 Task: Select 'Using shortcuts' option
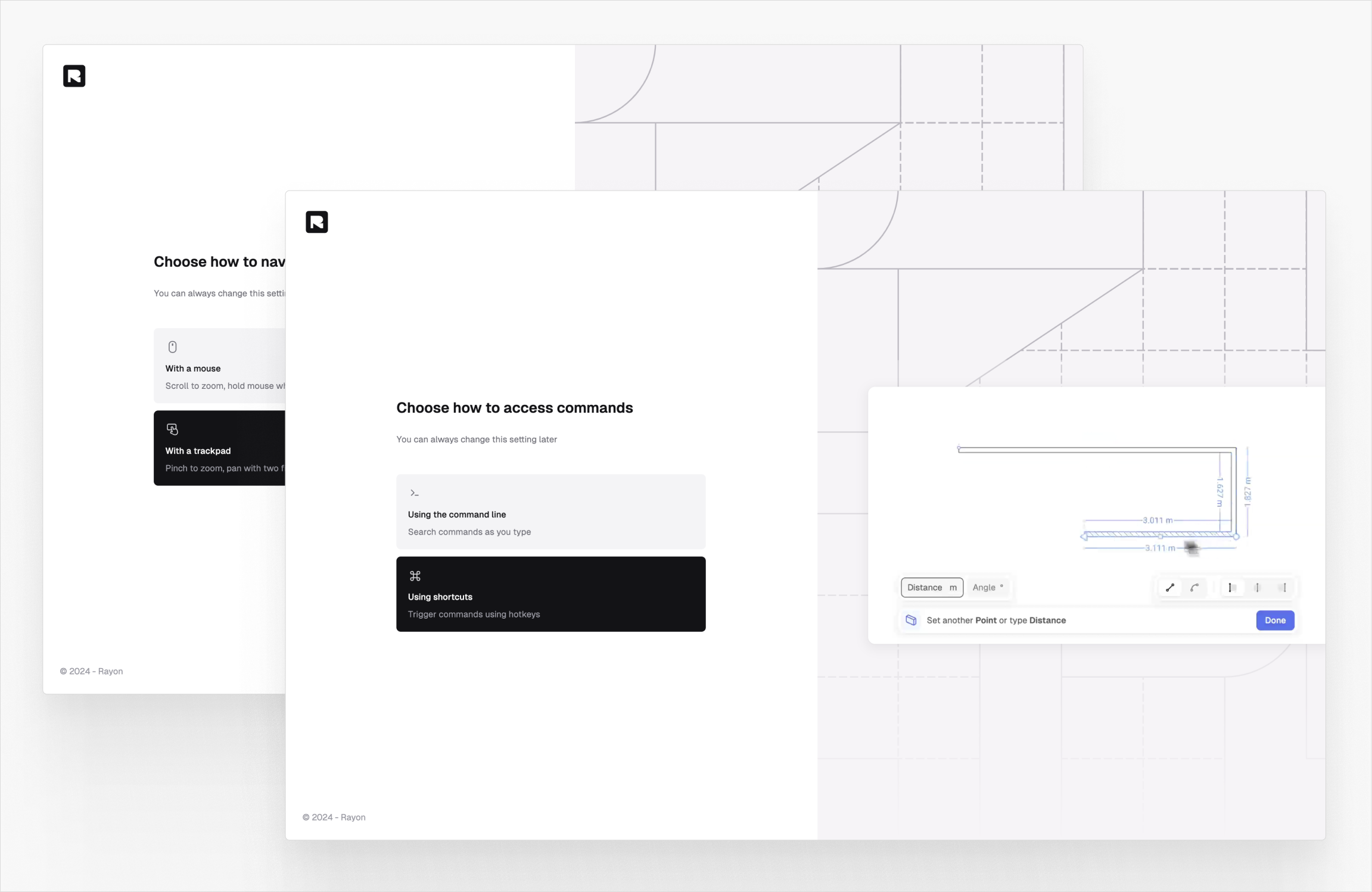[x=550, y=594]
